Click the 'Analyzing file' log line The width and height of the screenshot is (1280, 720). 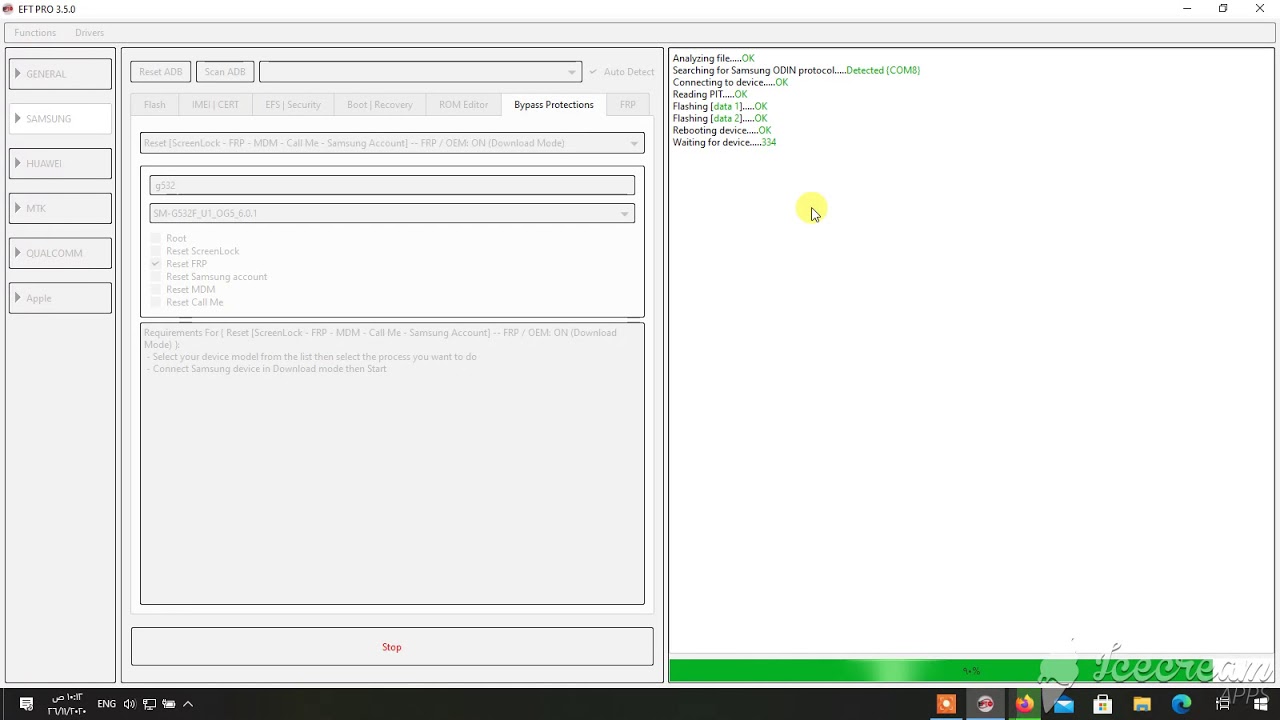click(714, 59)
